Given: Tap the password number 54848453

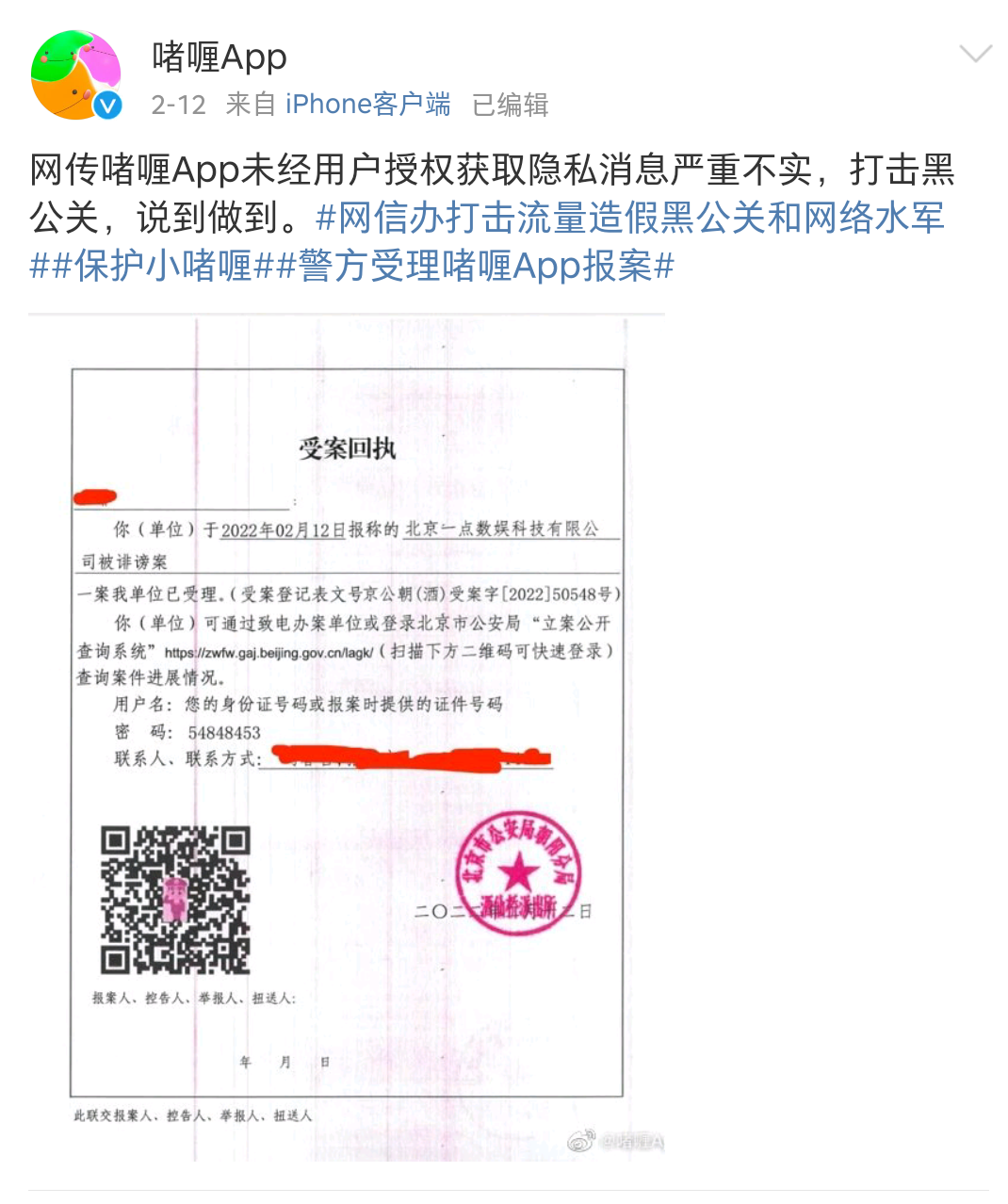Looking at the screenshot, I should 224,732.
